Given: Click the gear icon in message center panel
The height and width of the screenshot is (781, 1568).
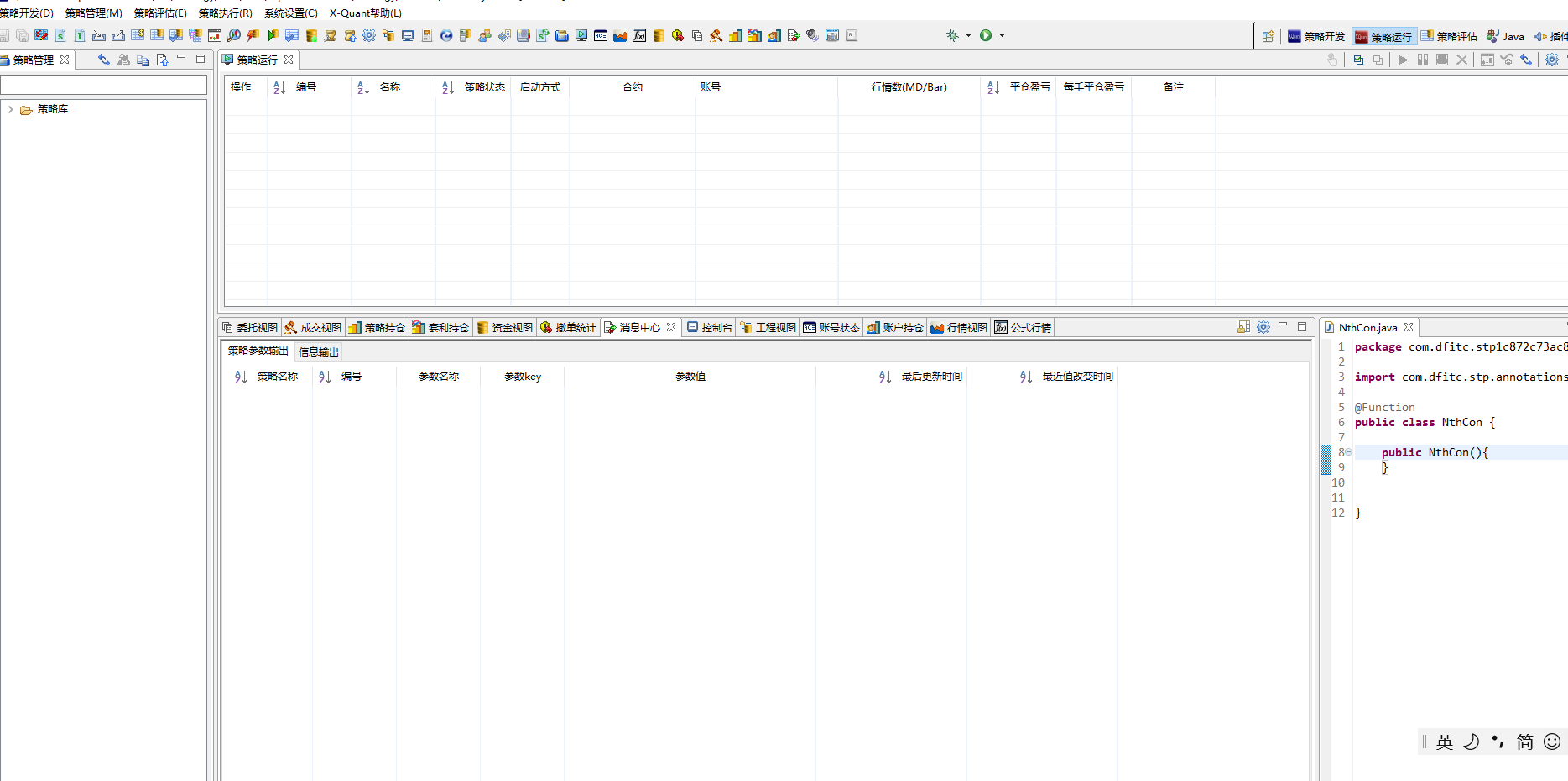Looking at the screenshot, I should pyautogui.click(x=1263, y=327).
